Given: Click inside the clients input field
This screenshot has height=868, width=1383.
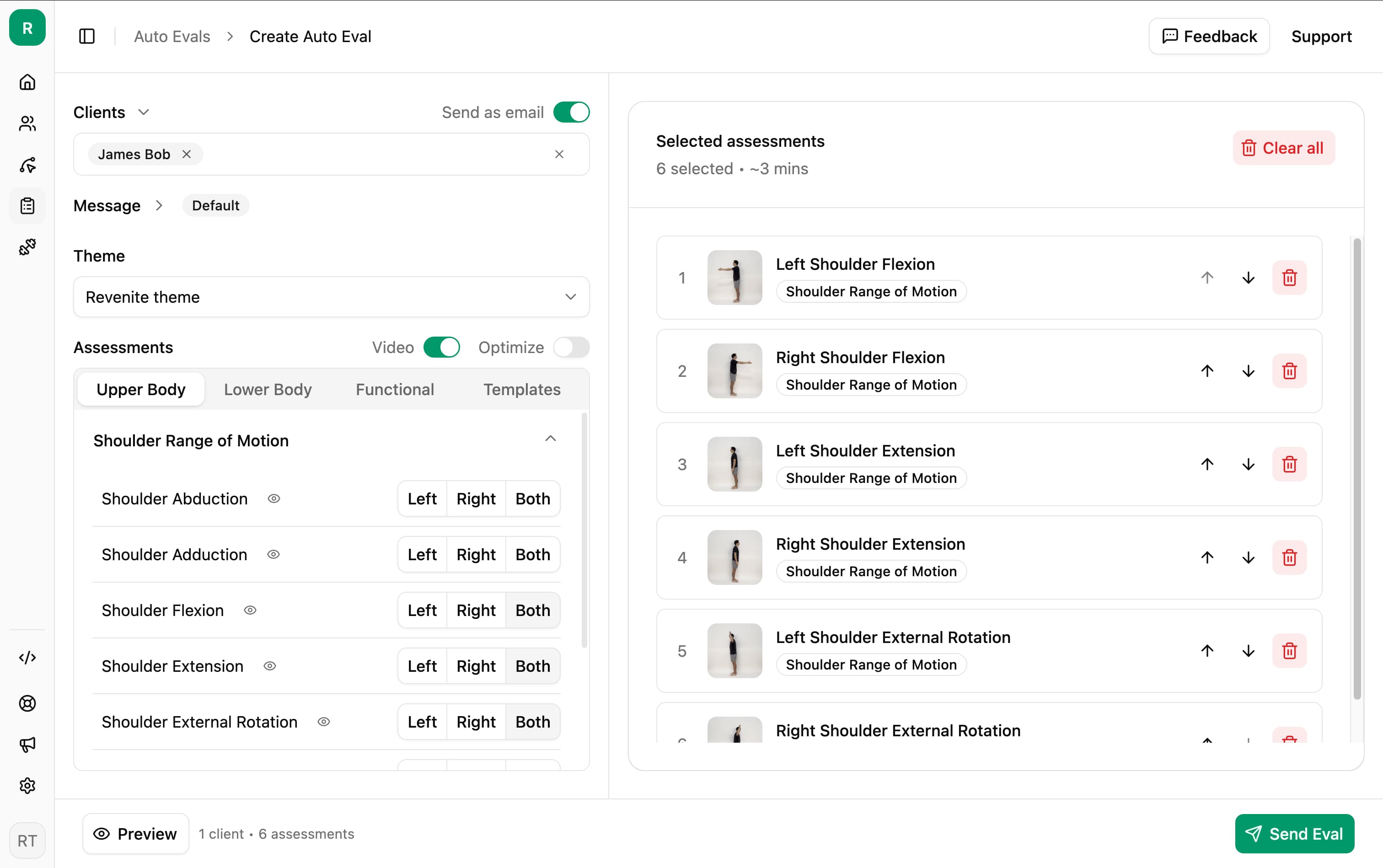Looking at the screenshot, I should pos(331,155).
